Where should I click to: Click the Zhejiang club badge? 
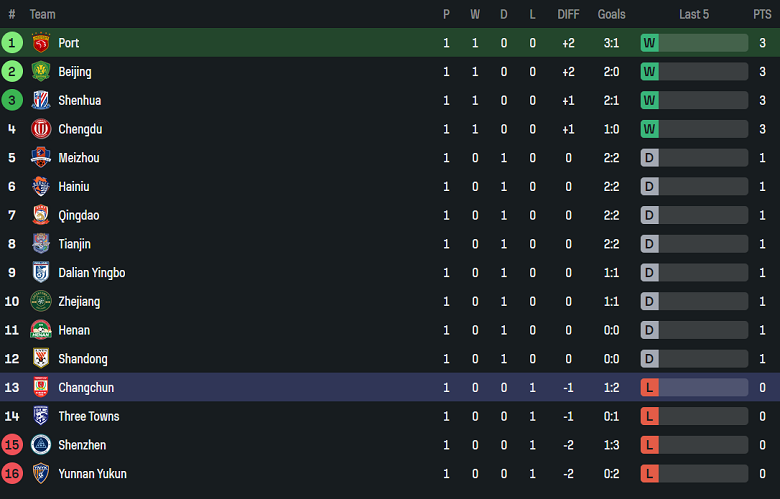click(x=40, y=301)
